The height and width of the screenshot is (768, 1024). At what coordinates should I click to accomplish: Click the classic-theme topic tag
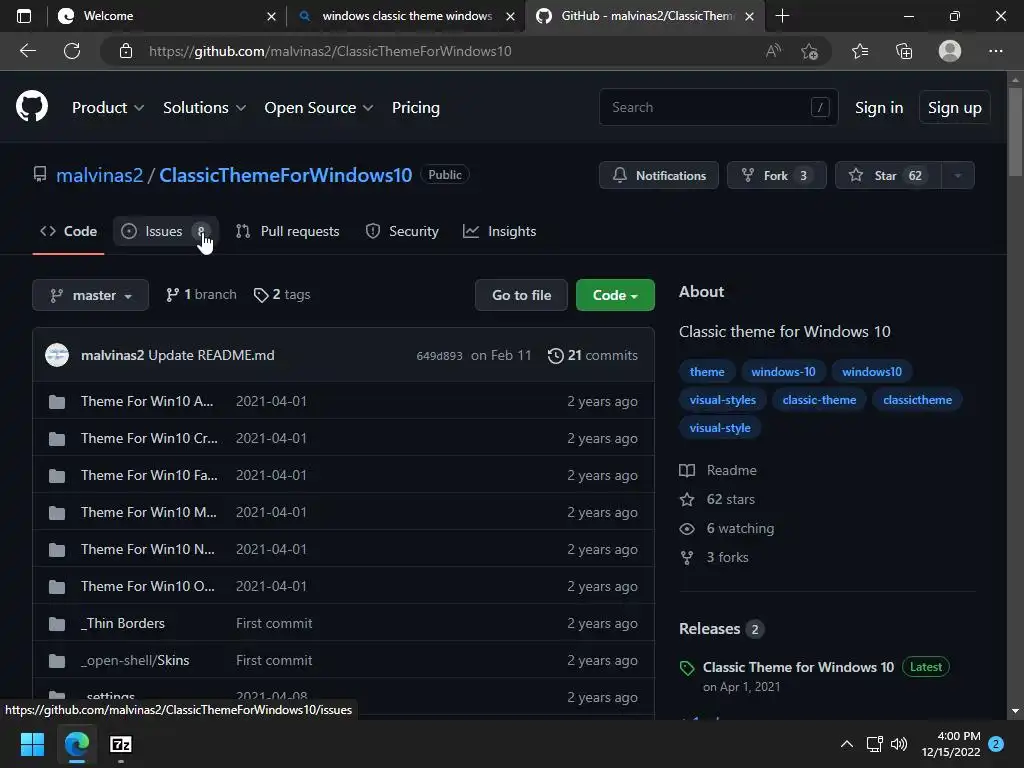[x=819, y=400]
